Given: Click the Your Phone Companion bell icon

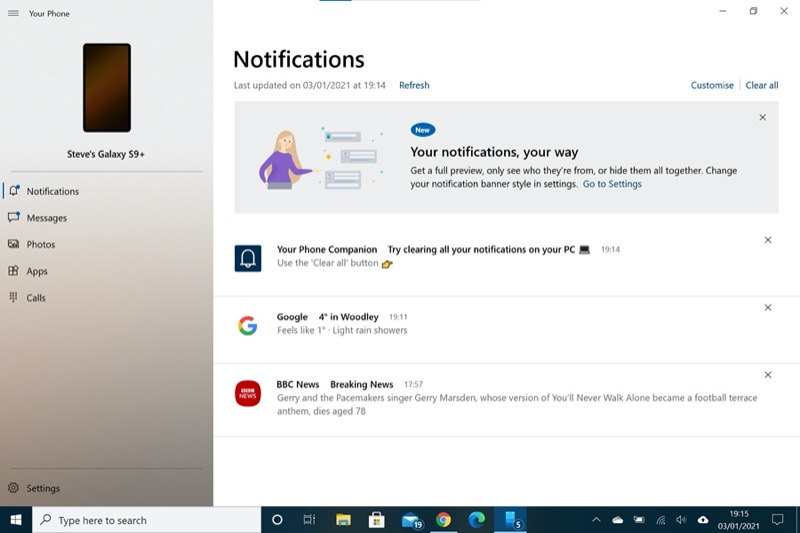Looking at the screenshot, I should pyautogui.click(x=248, y=258).
